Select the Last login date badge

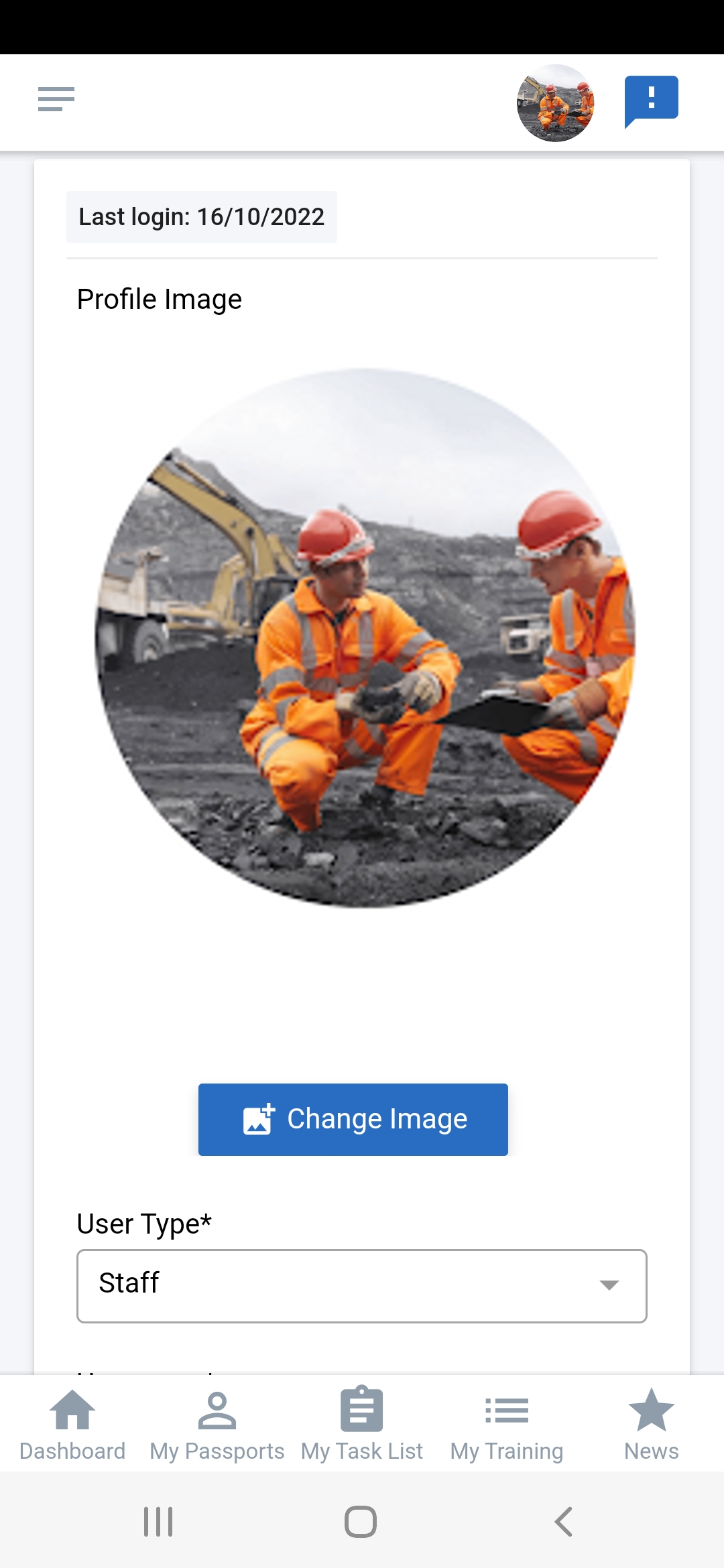(x=202, y=217)
